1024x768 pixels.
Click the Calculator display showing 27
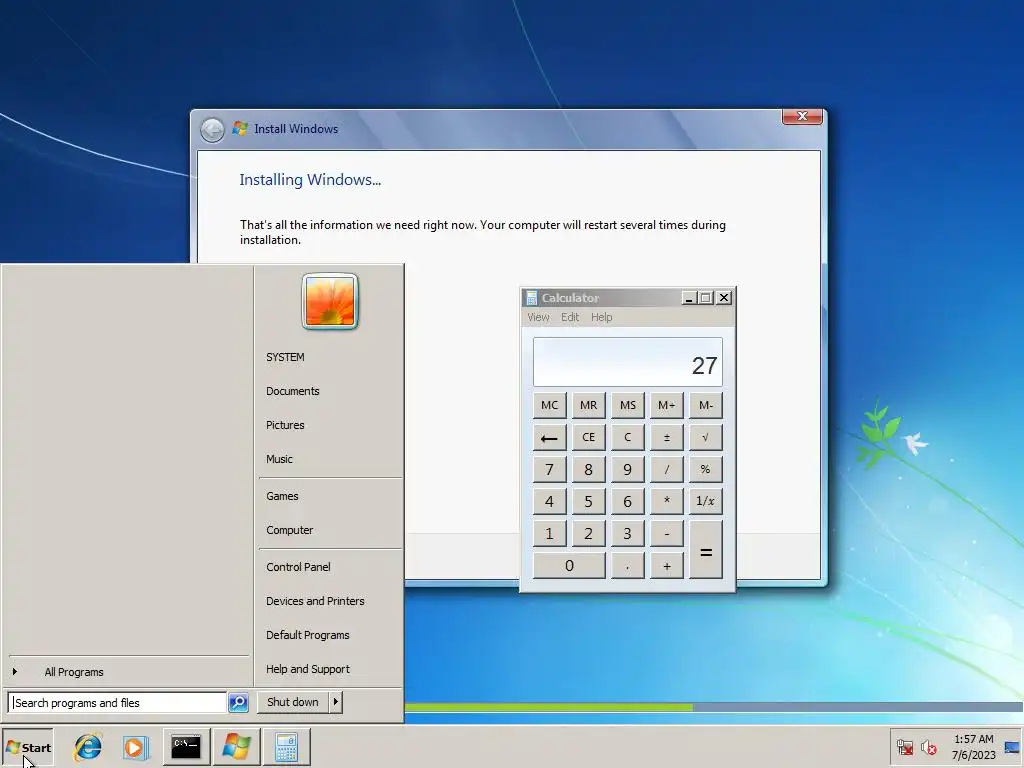[x=628, y=362]
